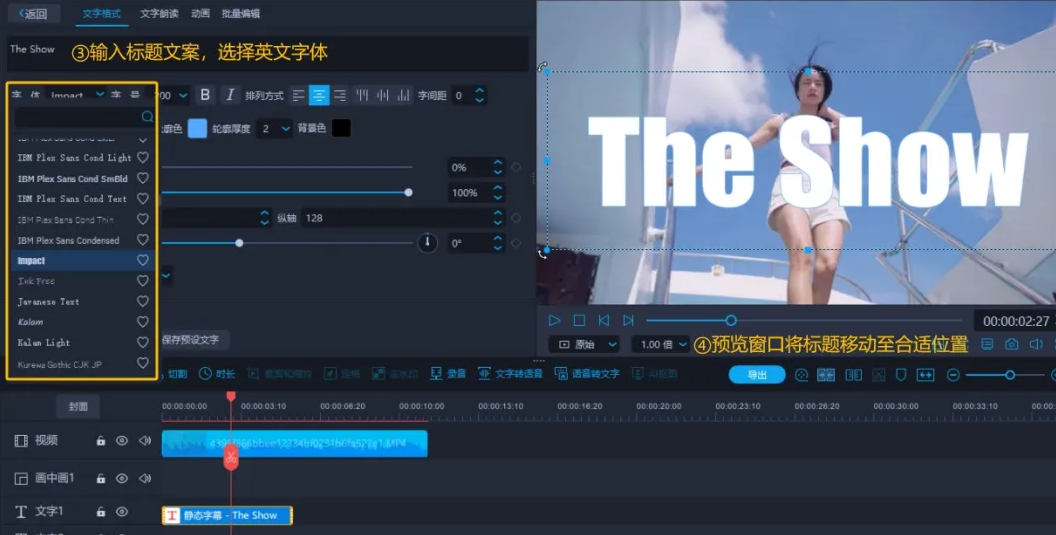Click the rotation dial icon
Image resolution: width=1056 pixels, height=535 pixels.
point(428,243)
